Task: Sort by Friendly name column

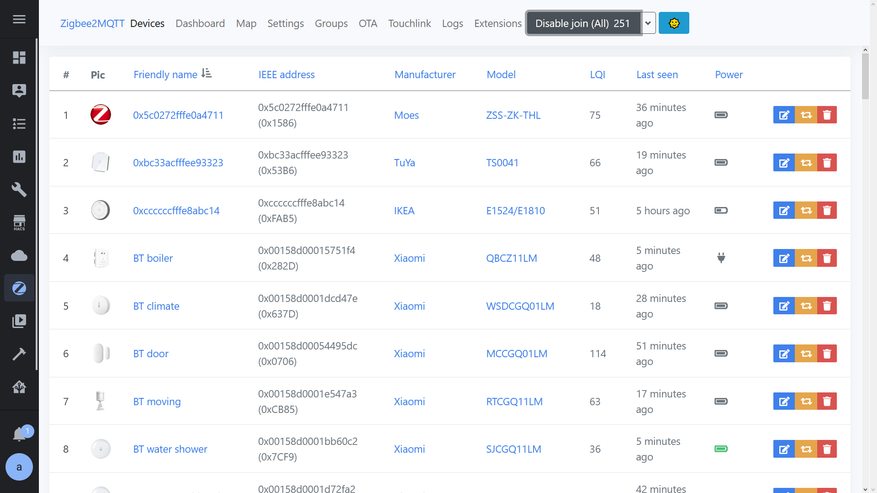Action: pos(165,74)
